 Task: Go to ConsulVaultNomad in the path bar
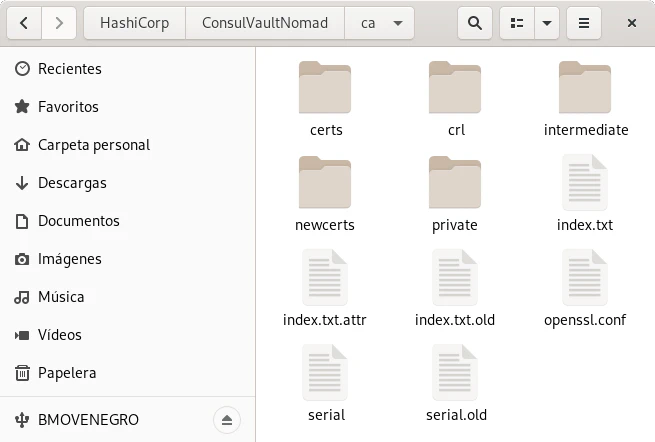click(264, 22)
